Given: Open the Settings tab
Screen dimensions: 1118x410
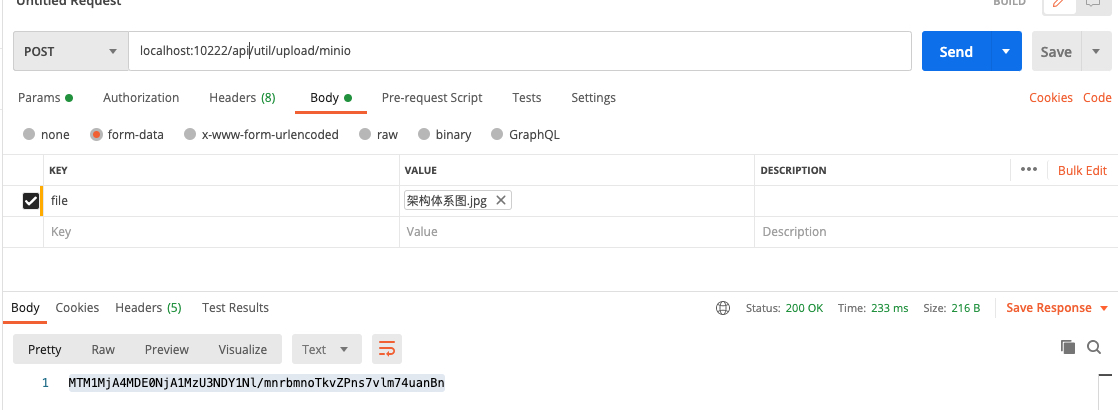Looking at the screenshot, I should pyautogui.click(x=593, y=98).
